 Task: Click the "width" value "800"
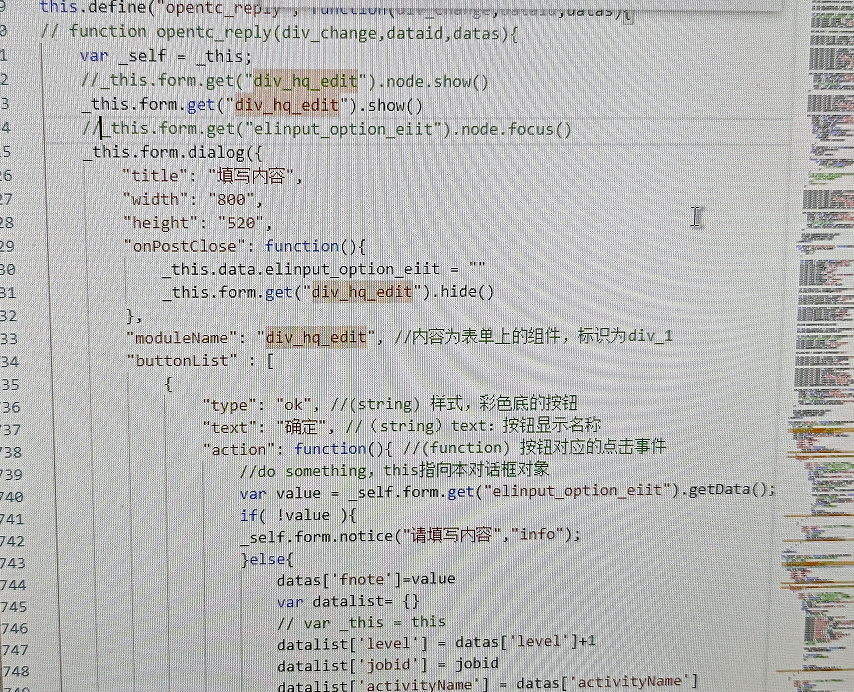point(231,199)
